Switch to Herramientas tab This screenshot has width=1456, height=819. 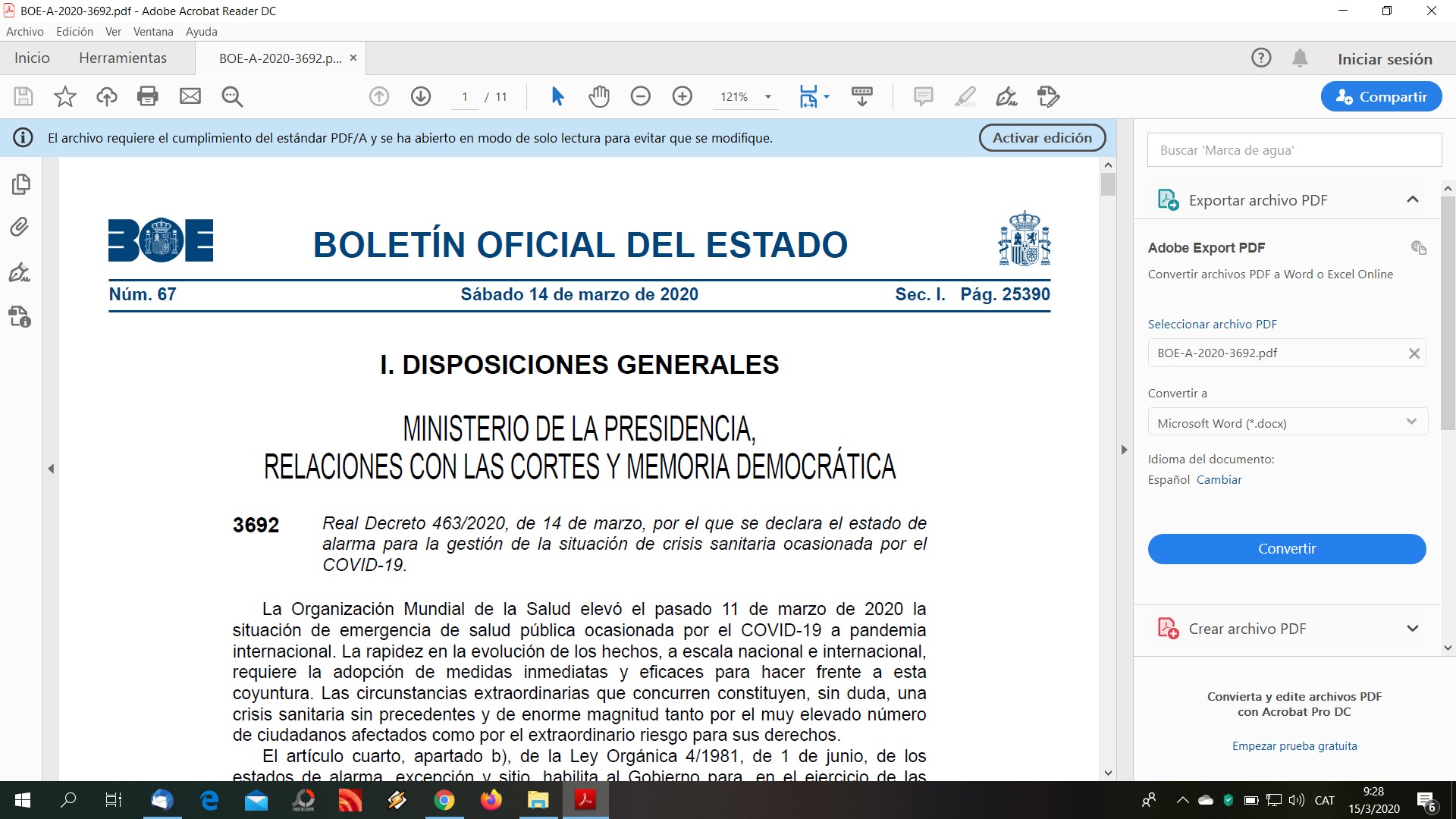click(x=123, y=58)
